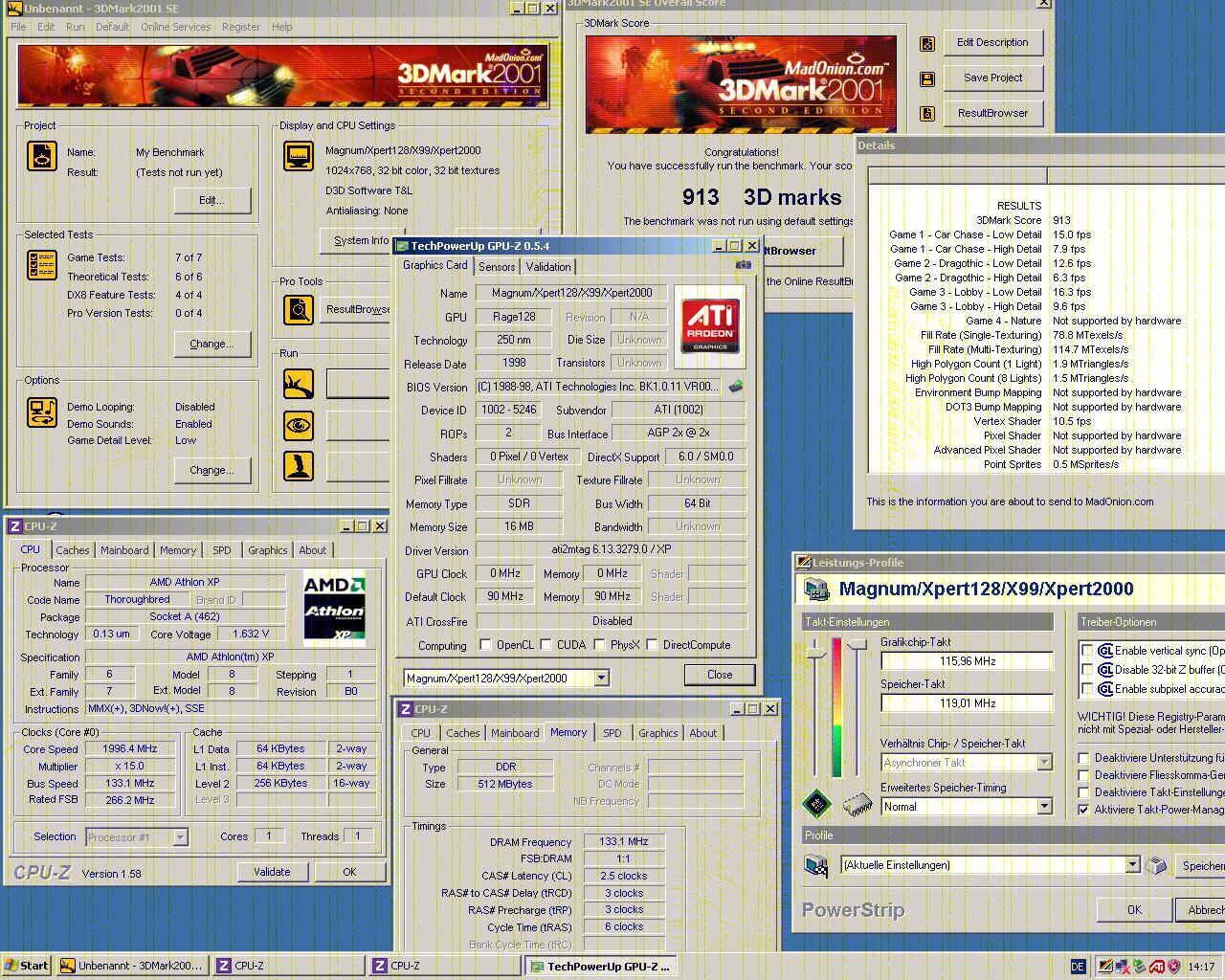This screenshot has height=980, width=1225.
Task: Click the memory chip icon below PowerStrip sliders
Action: (857, 805)
